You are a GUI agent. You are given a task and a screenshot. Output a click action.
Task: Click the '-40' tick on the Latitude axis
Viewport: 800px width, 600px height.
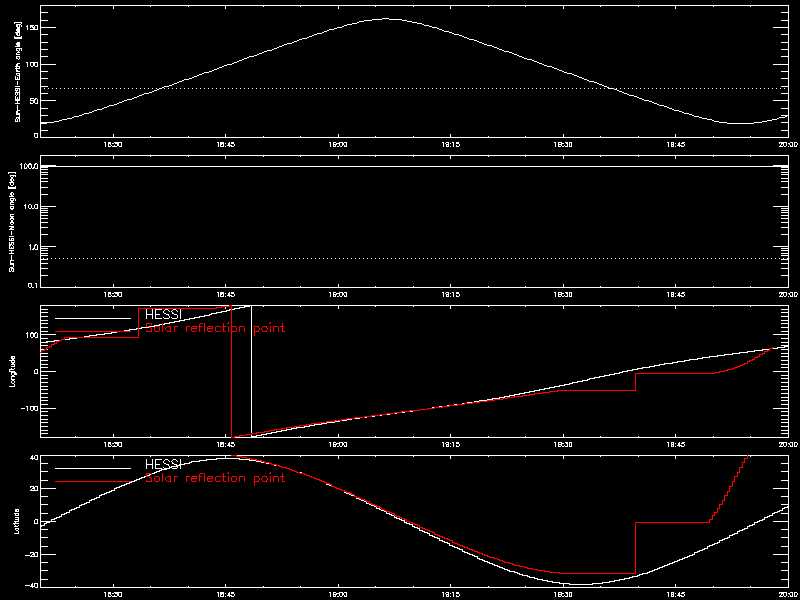[x=31, y=585]
